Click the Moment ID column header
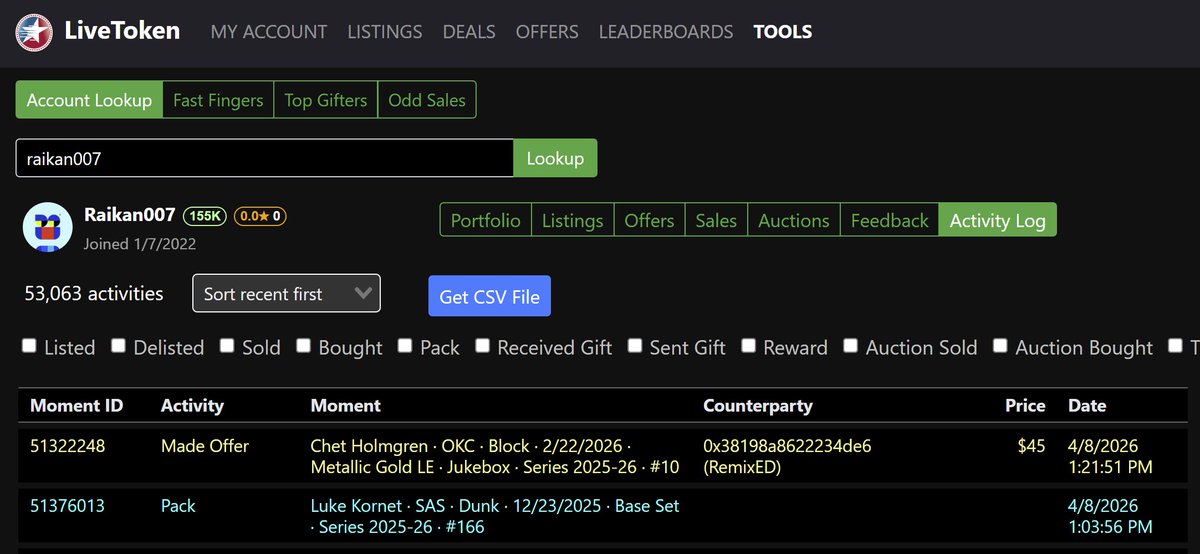 coord(77,406)
